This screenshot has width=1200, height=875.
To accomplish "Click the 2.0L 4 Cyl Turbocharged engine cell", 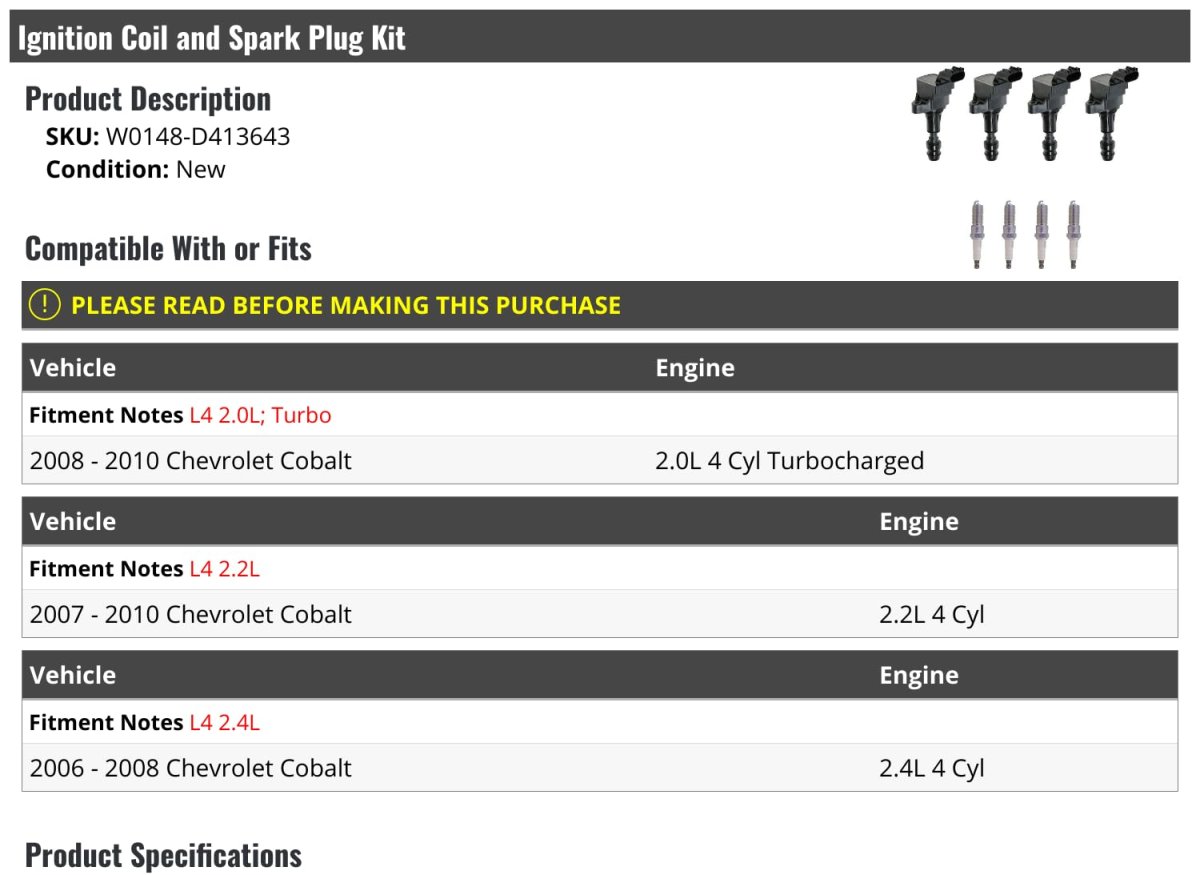I will click(789, 461).
